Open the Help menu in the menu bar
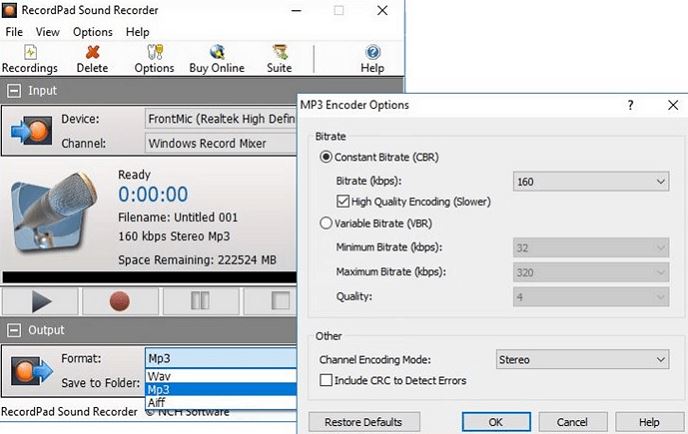 click(x=137, y=32)
